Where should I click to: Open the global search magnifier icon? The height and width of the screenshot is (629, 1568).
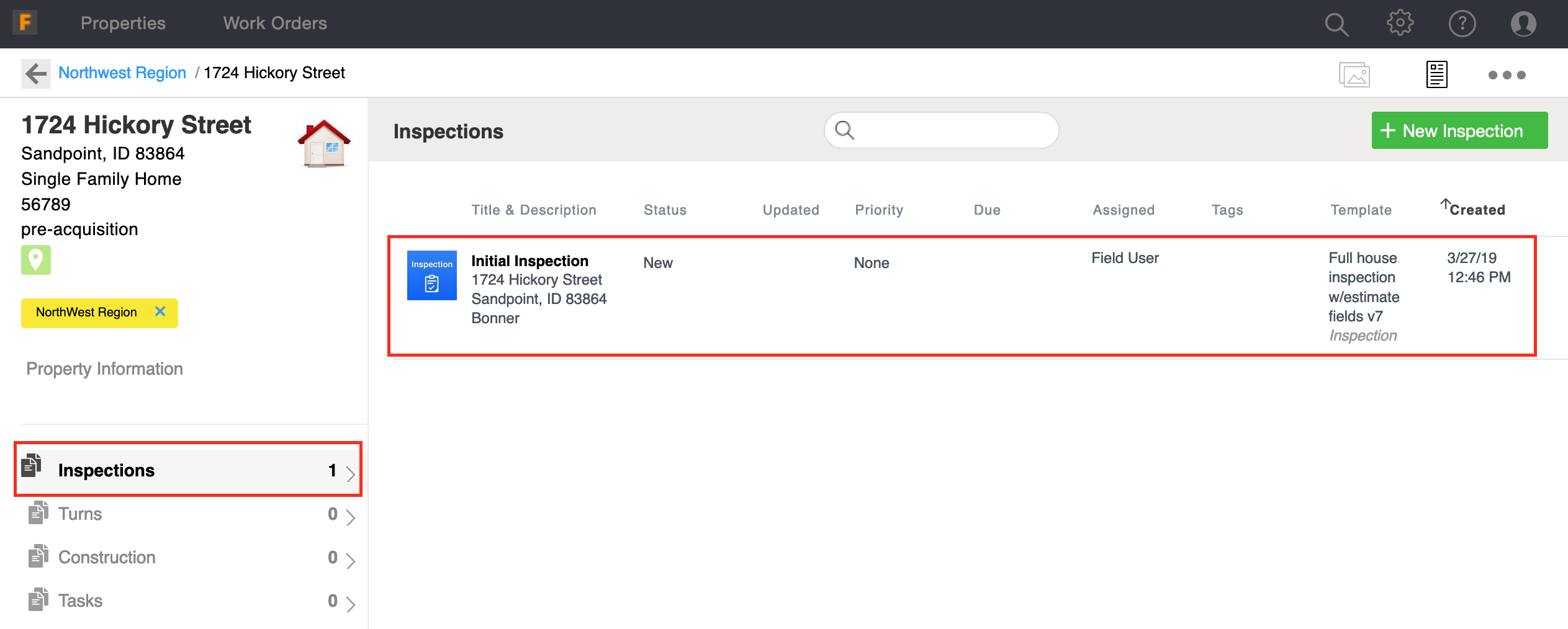click(x=1336, y=24)
